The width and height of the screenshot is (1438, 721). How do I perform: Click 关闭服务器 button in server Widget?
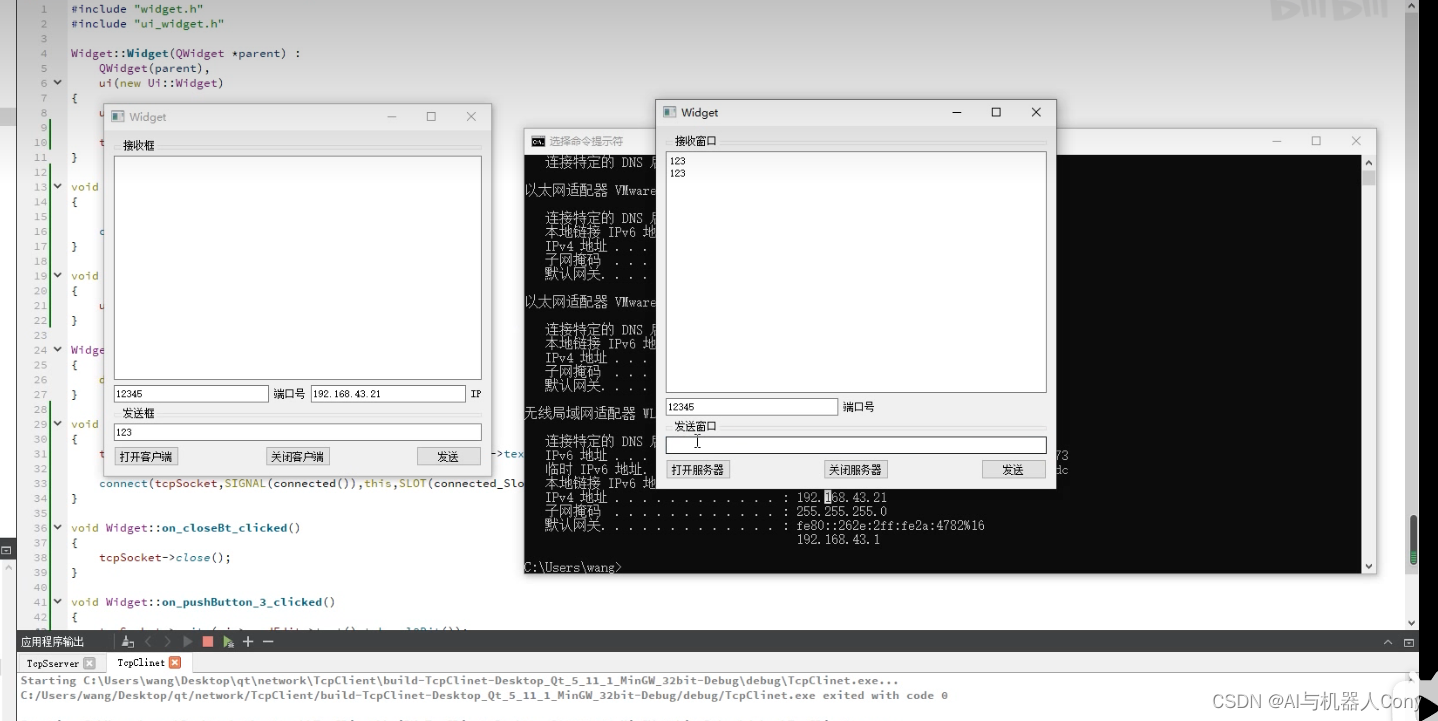tap(855, 470)
